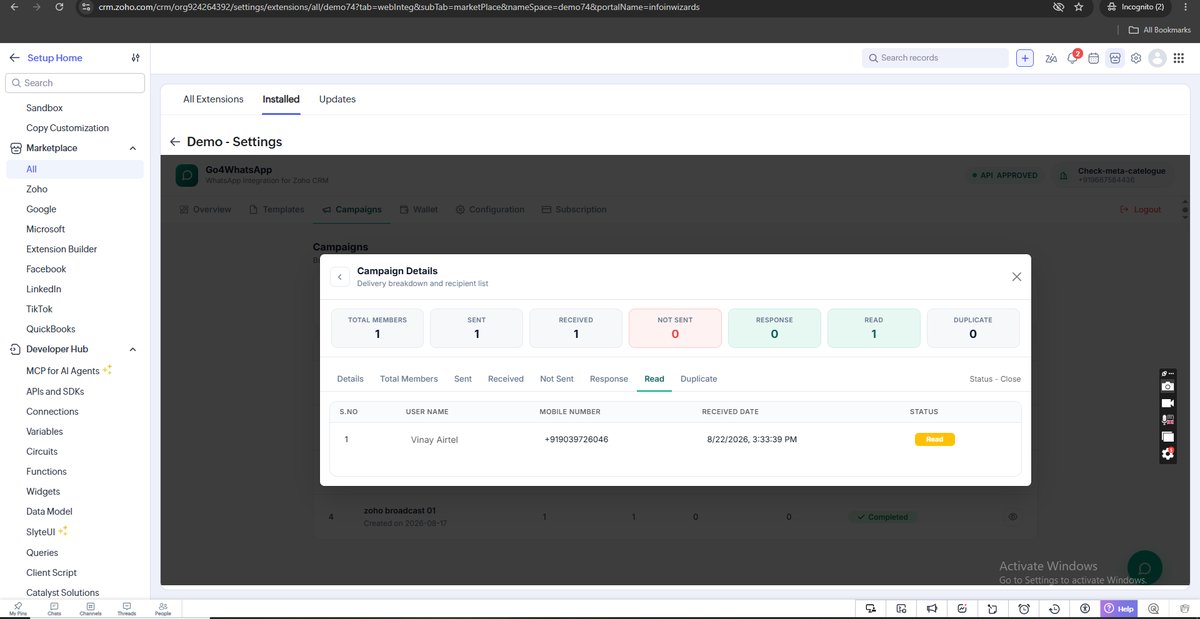Viewport: 1200px width, 619px height.
Task: Click the Total Members stat card
Action: tap(377, 328)
